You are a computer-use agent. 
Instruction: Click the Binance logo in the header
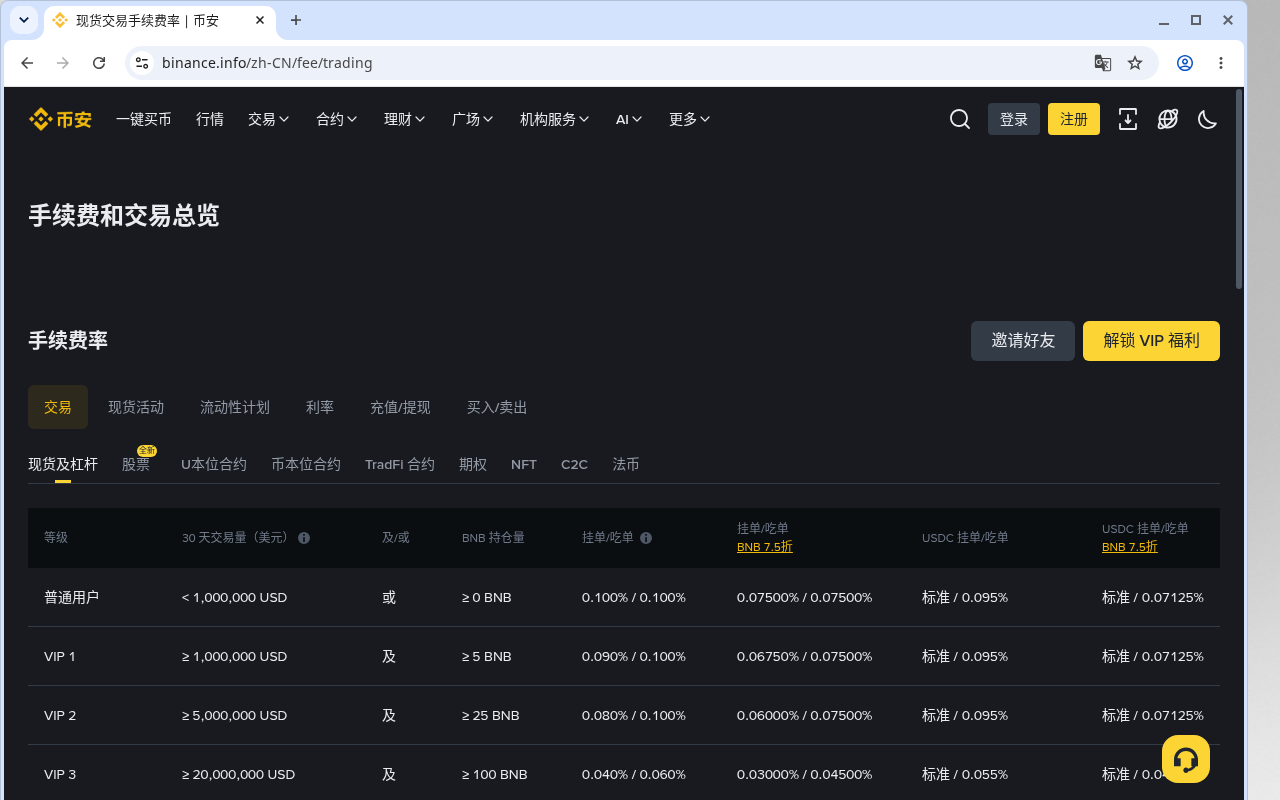pyautogui.click(x=60, y=119)
